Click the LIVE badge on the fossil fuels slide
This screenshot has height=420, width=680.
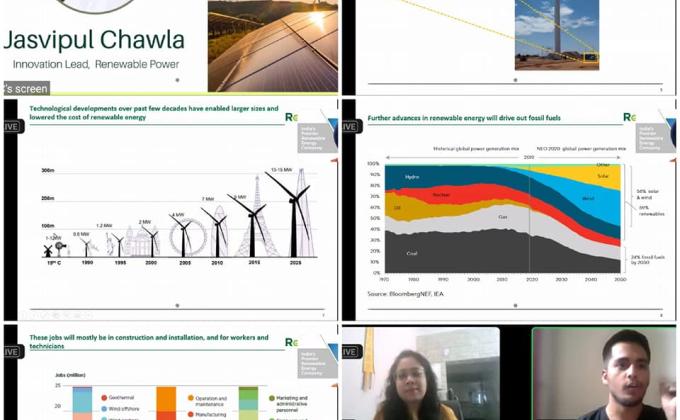(350, 126)
